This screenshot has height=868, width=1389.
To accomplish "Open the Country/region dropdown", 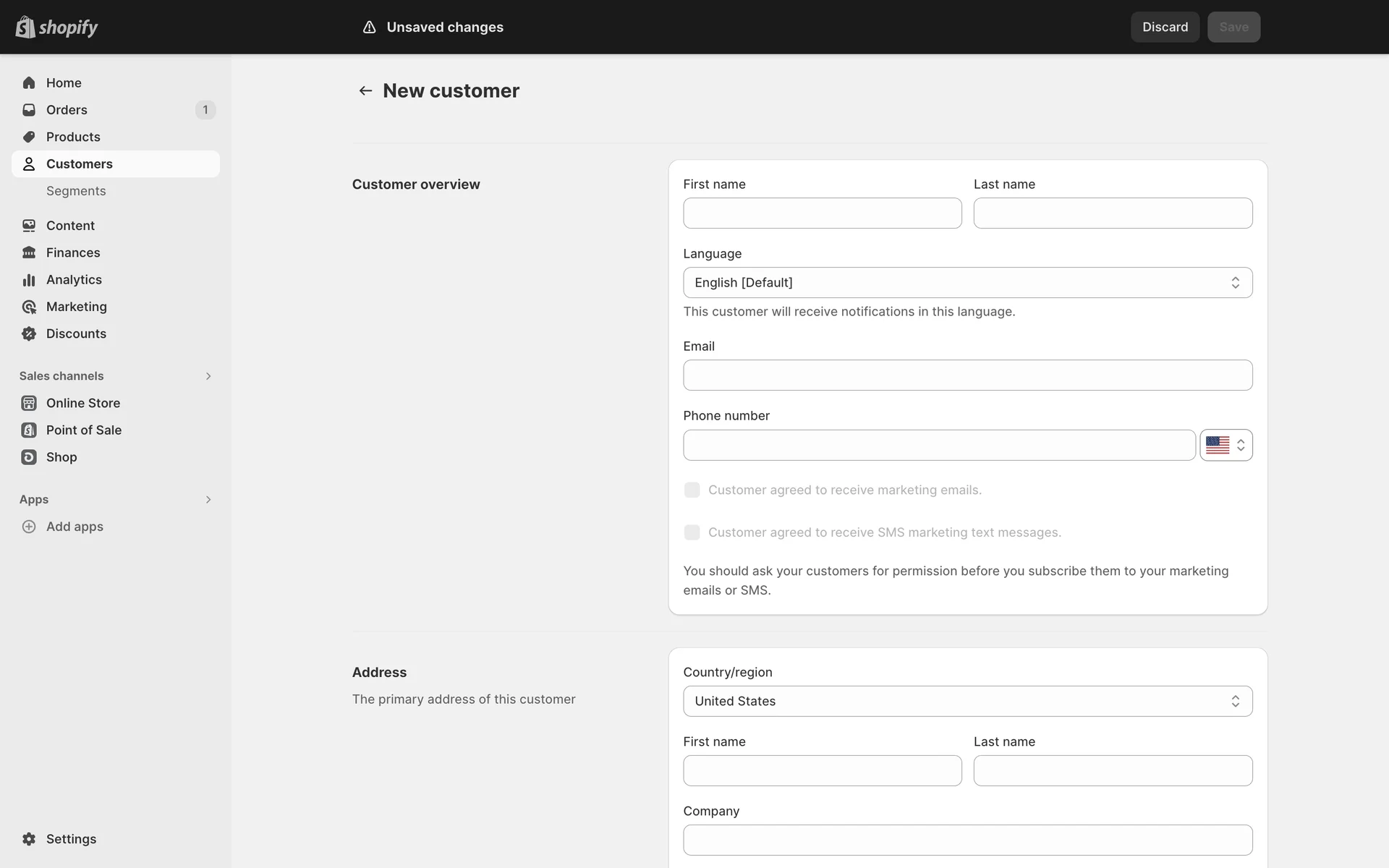I will click(967, 701).
